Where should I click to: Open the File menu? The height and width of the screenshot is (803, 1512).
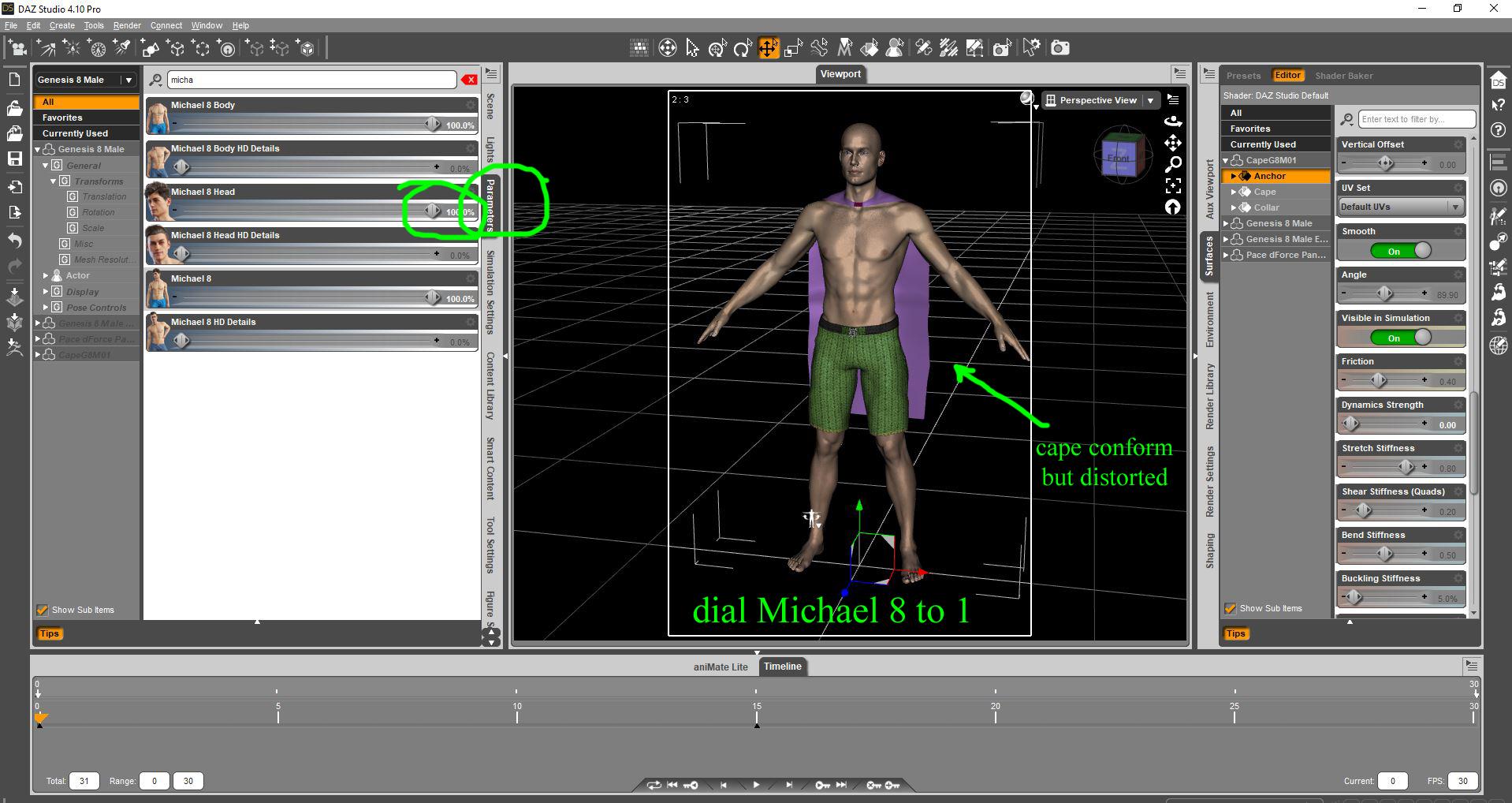[x=11, y=25]
